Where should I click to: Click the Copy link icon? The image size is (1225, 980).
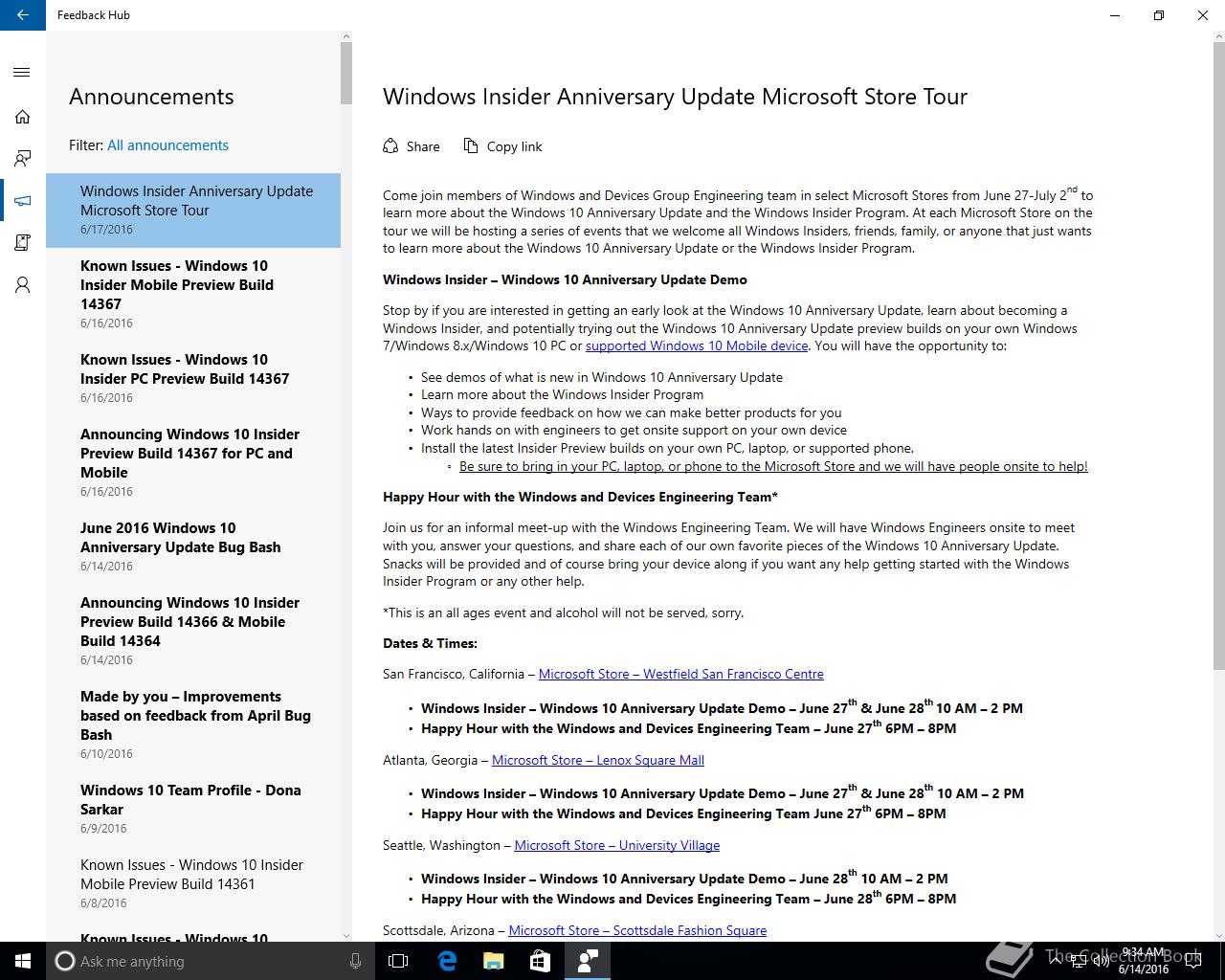click(x=471, y=145)
